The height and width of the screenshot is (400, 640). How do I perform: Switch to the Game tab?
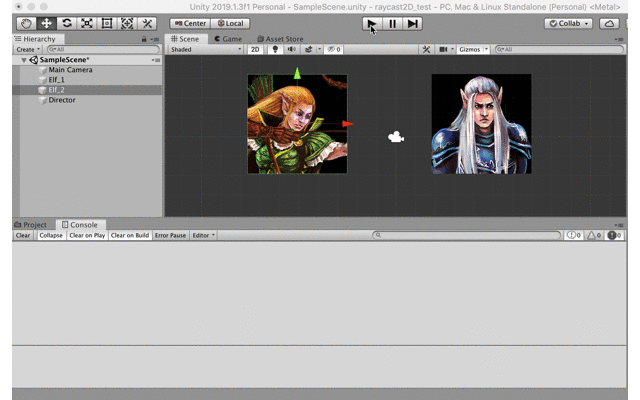coord(228,39)
